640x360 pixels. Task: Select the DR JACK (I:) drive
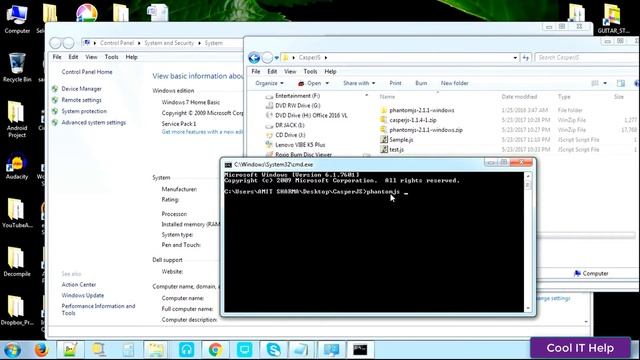point(289,125)
